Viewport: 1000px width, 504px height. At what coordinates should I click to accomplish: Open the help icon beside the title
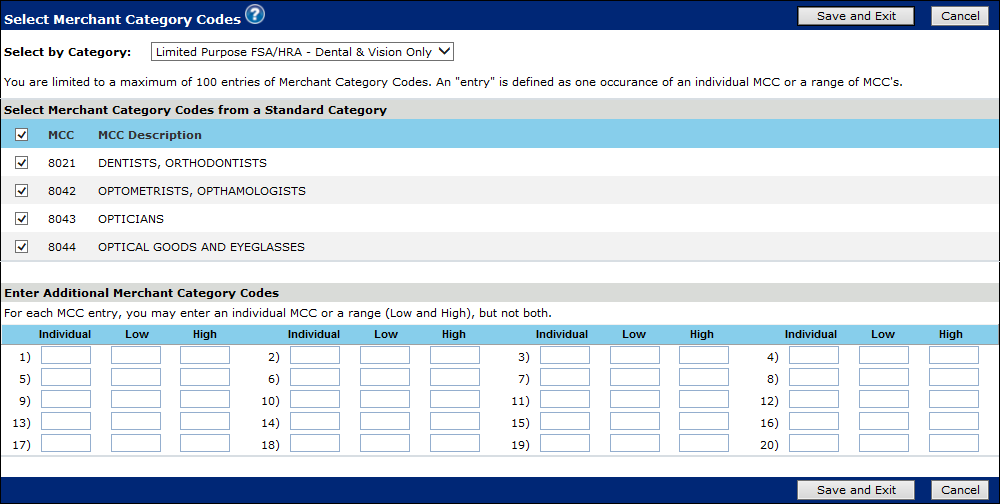(254, 14)
